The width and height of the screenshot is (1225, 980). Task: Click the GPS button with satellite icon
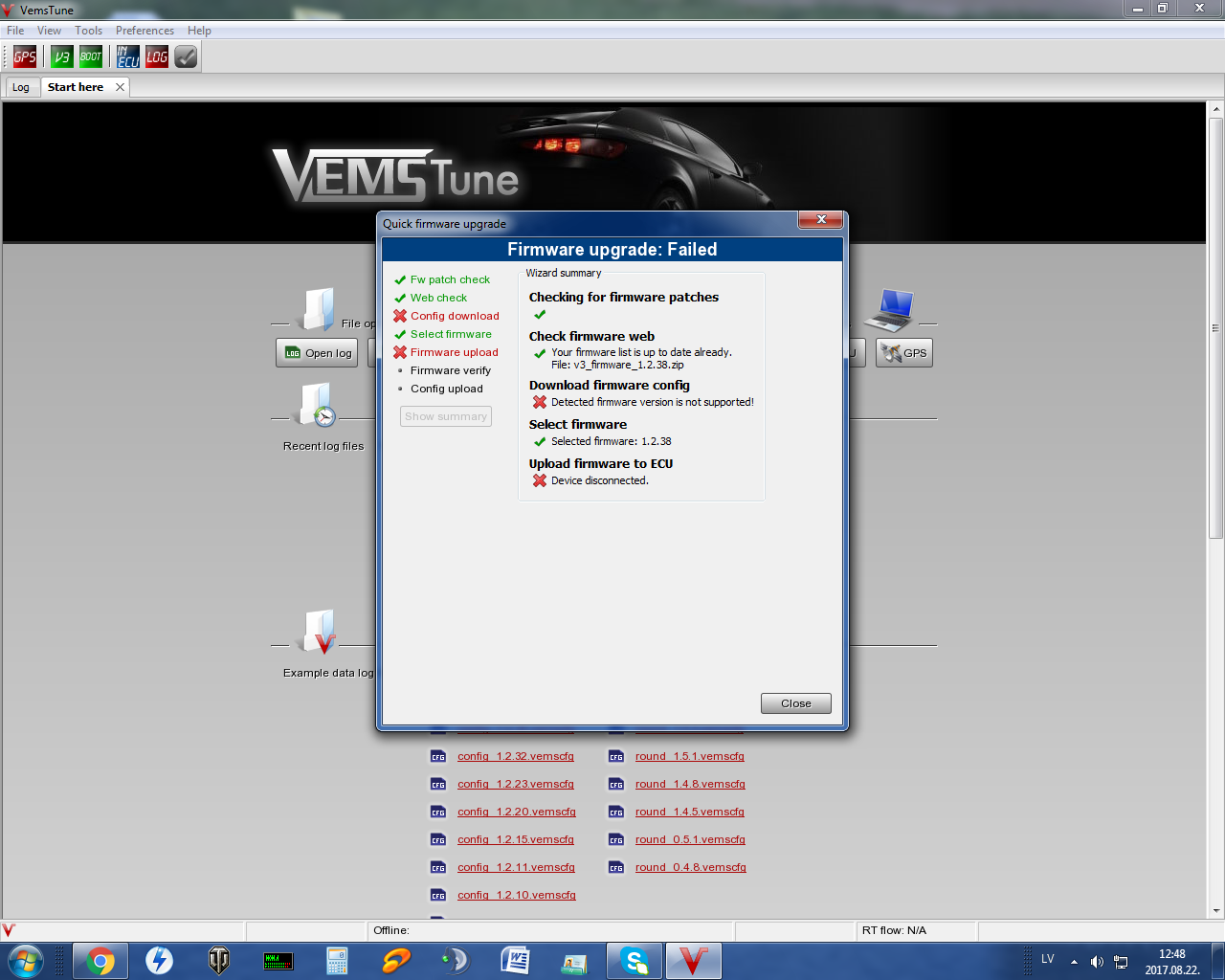point(904,353)
